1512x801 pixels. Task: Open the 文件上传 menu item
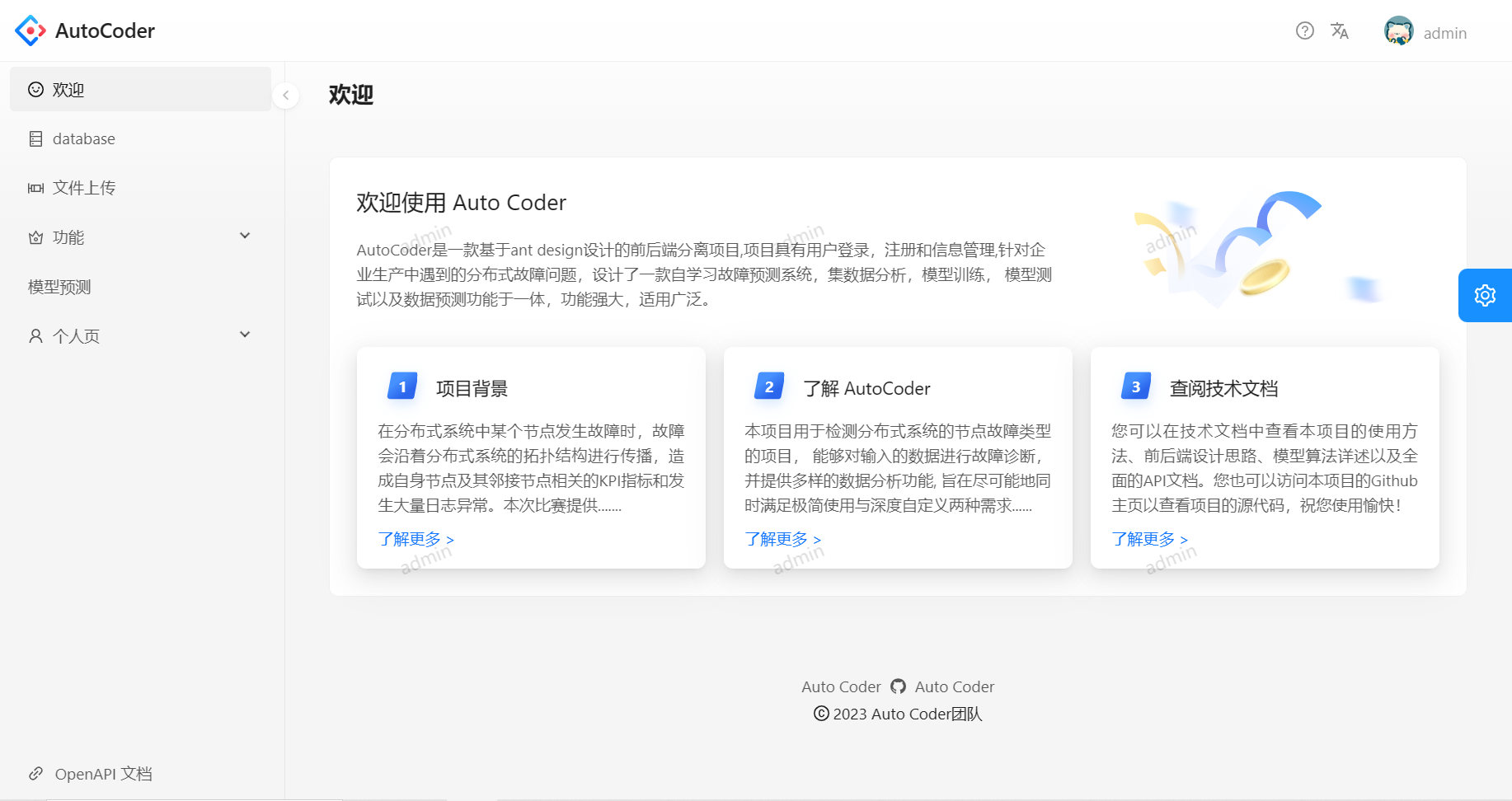pyautogui.click(x=140, y=188)
